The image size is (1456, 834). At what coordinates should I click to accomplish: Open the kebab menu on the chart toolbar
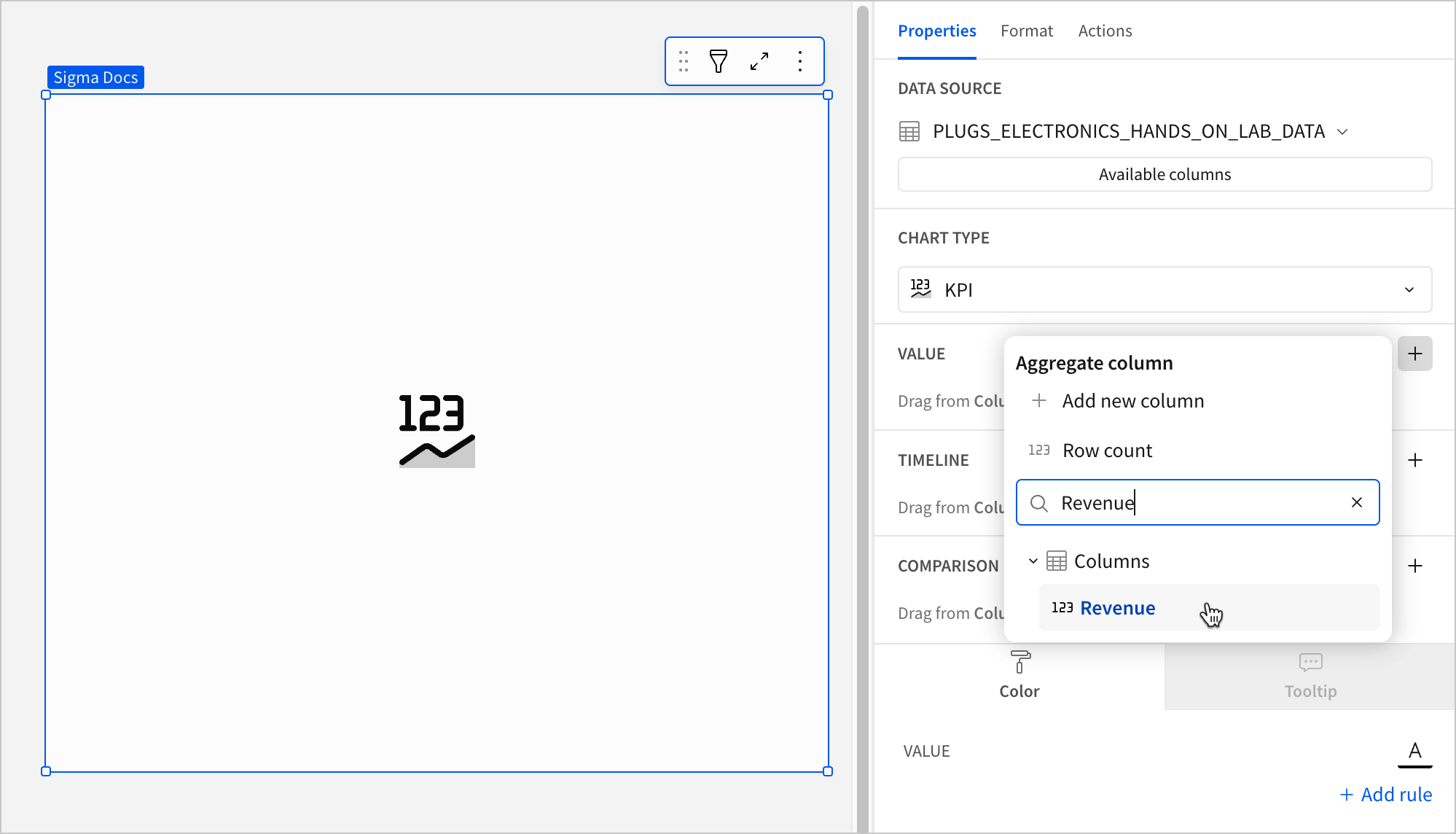click(x=800, y=61)
